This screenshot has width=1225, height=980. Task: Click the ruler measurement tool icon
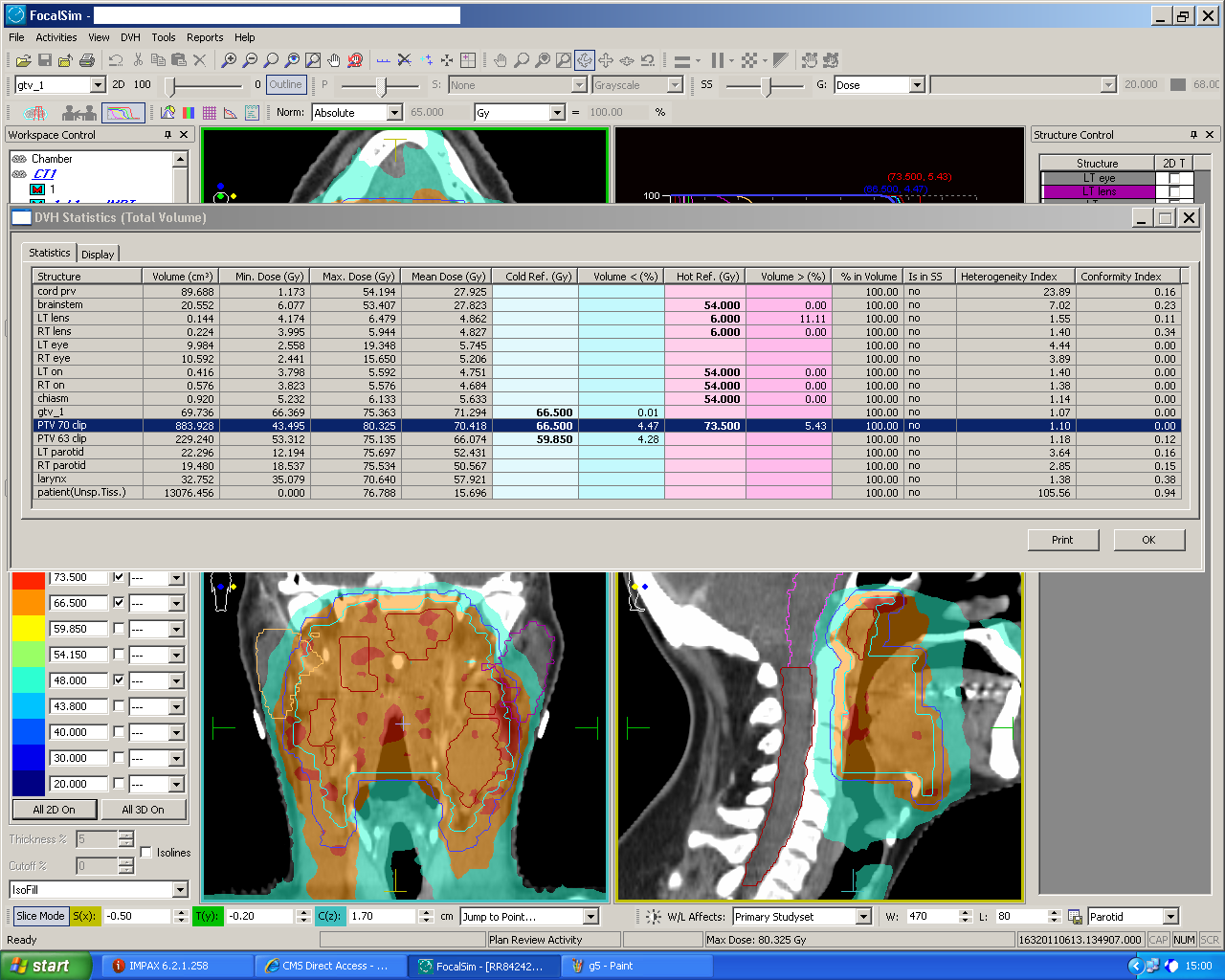coord(383,60)
